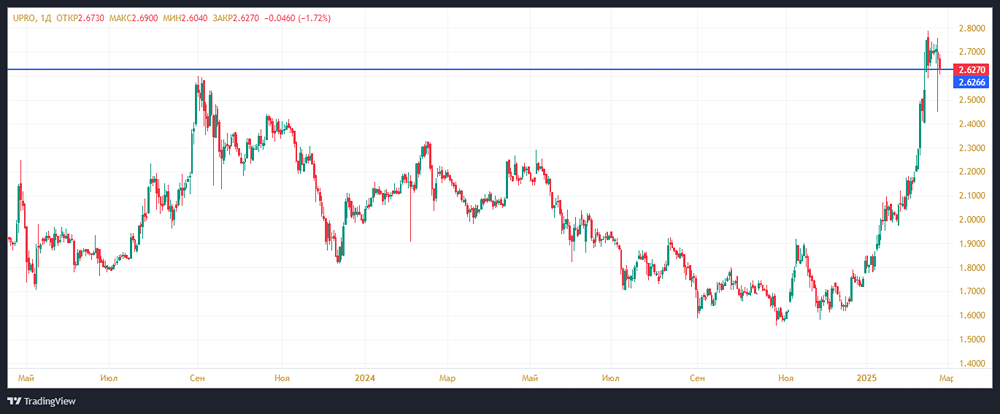This screenshot has width=1000, height=414.
Task: Click the 2024 year label on time axis
Action: click(x=365, y=378)
